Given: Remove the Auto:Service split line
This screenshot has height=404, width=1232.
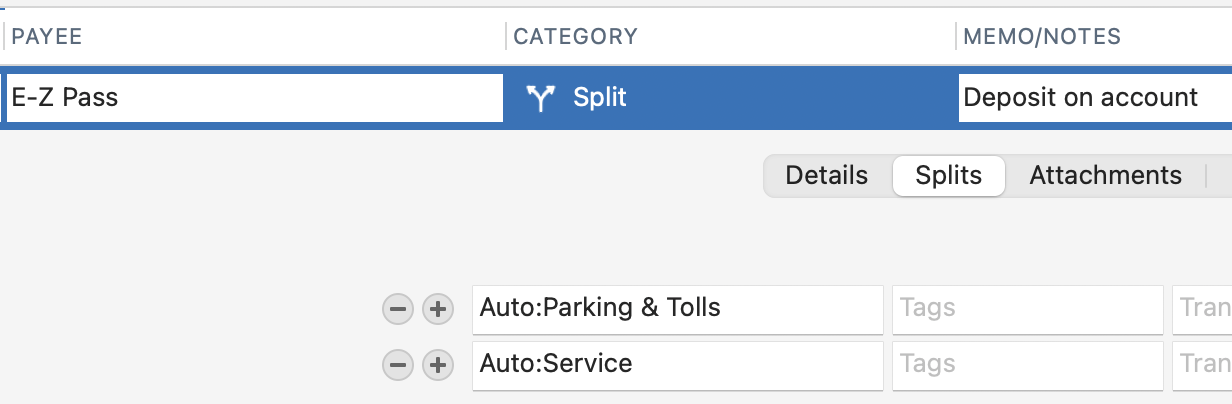Looking at the screenshot, I should point(398,365).
